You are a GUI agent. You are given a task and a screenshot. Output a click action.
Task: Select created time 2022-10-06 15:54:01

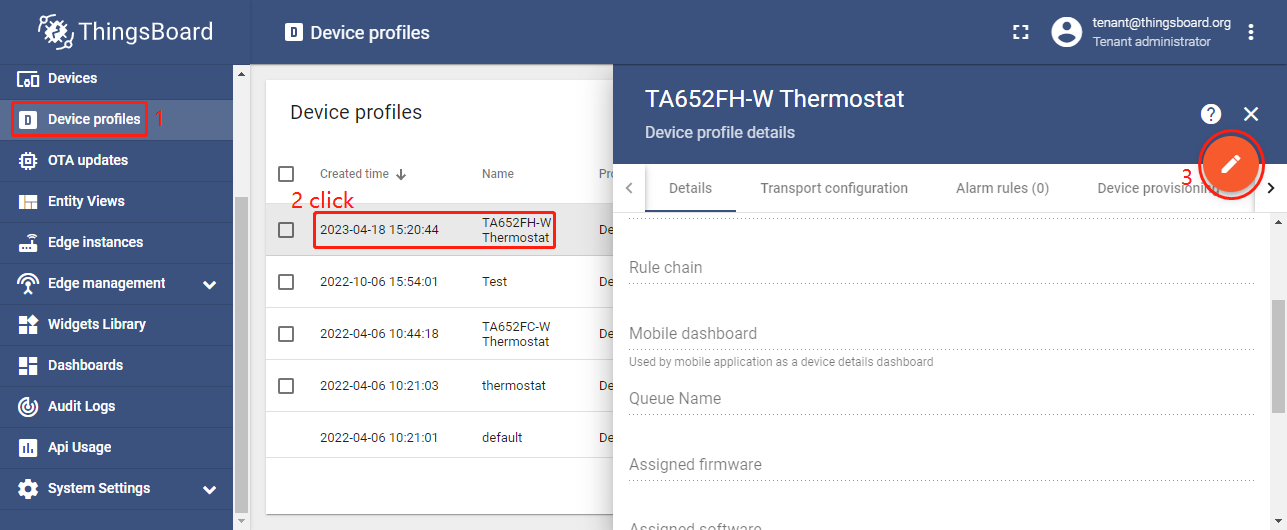[379, 282]
